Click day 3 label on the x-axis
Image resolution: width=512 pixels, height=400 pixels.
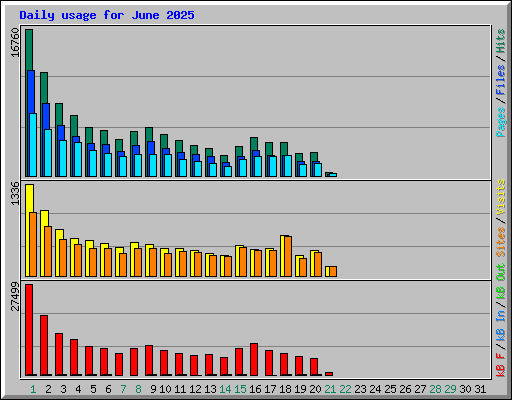63,389
